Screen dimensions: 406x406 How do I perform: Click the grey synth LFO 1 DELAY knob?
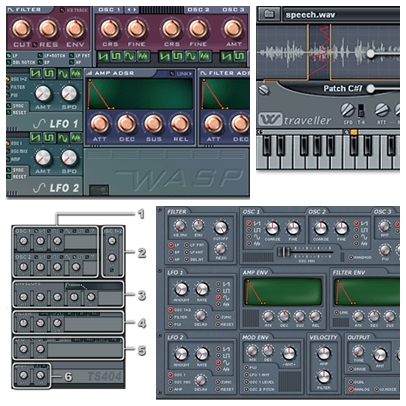coord(200,315)
